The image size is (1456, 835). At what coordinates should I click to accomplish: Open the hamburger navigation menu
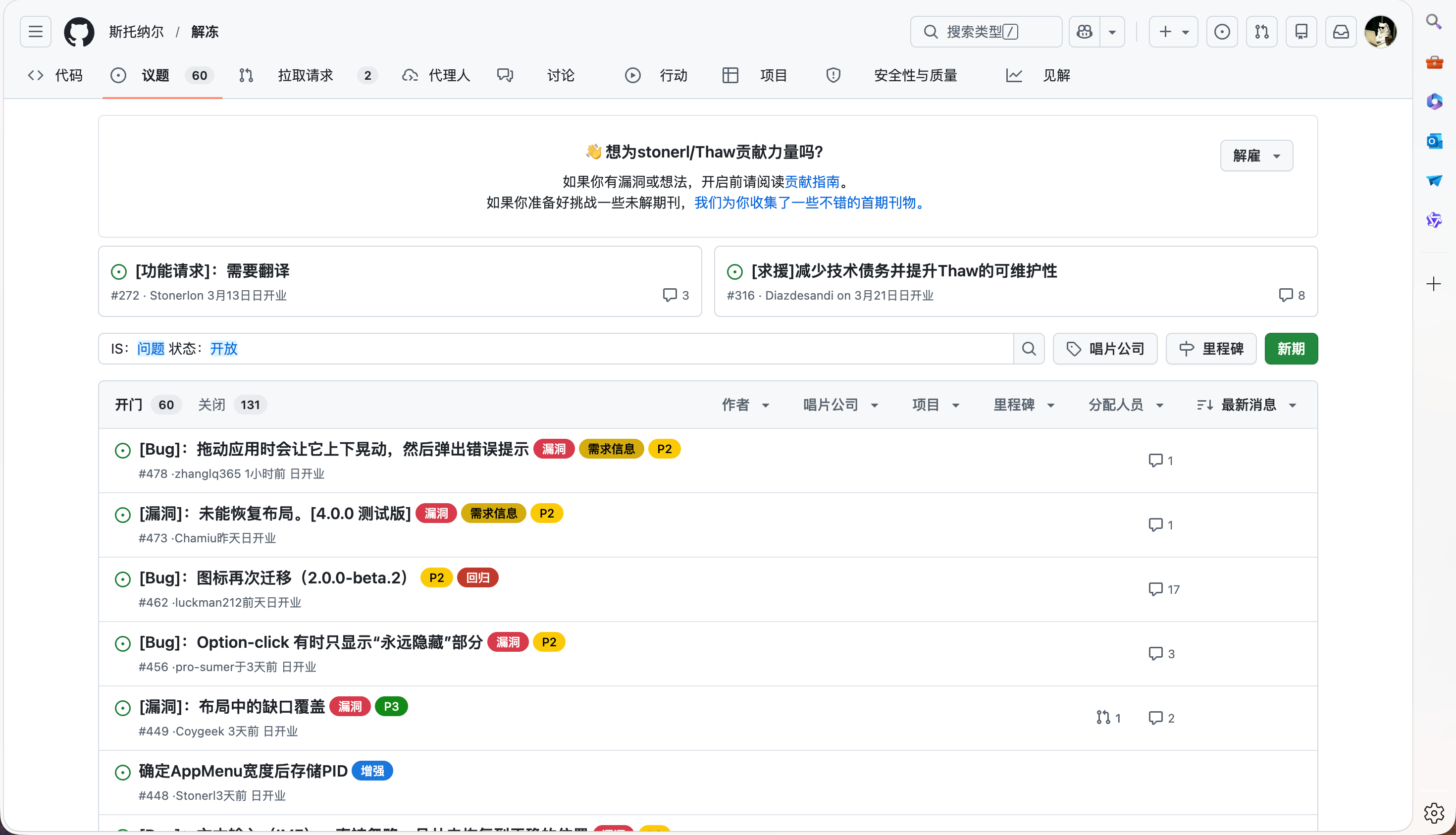tap(36, 32)
